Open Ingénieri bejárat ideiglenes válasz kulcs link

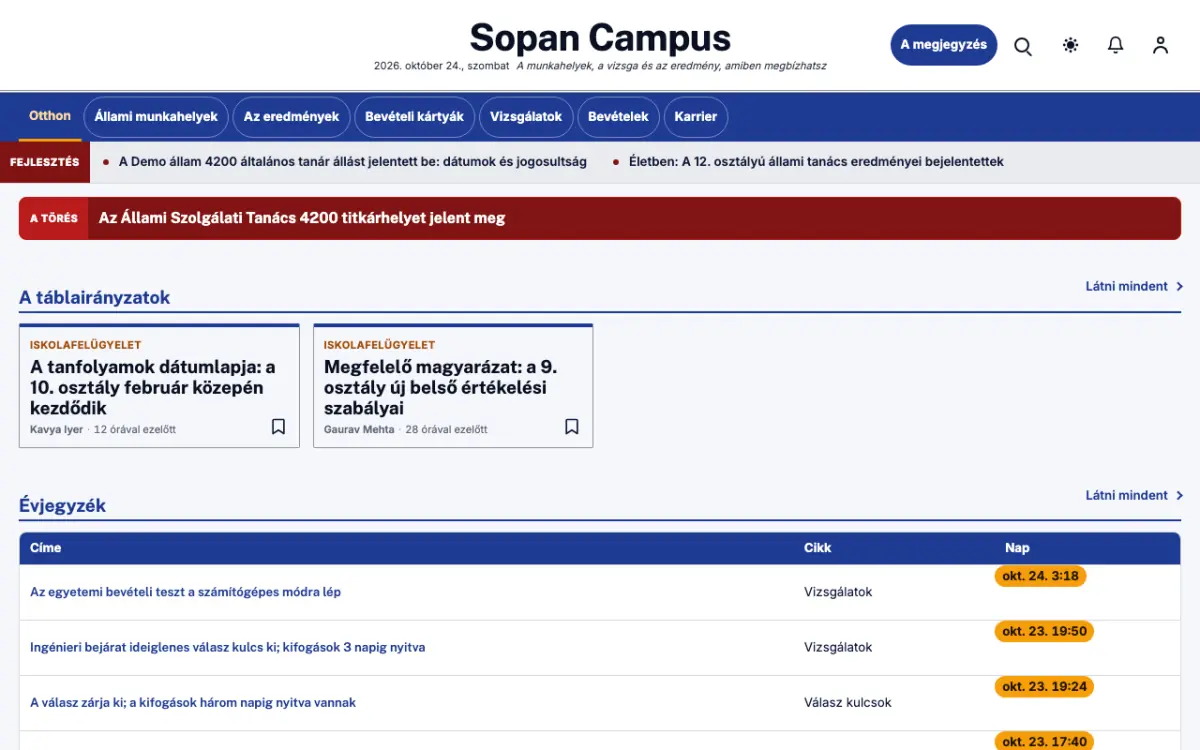click(227, 647)
